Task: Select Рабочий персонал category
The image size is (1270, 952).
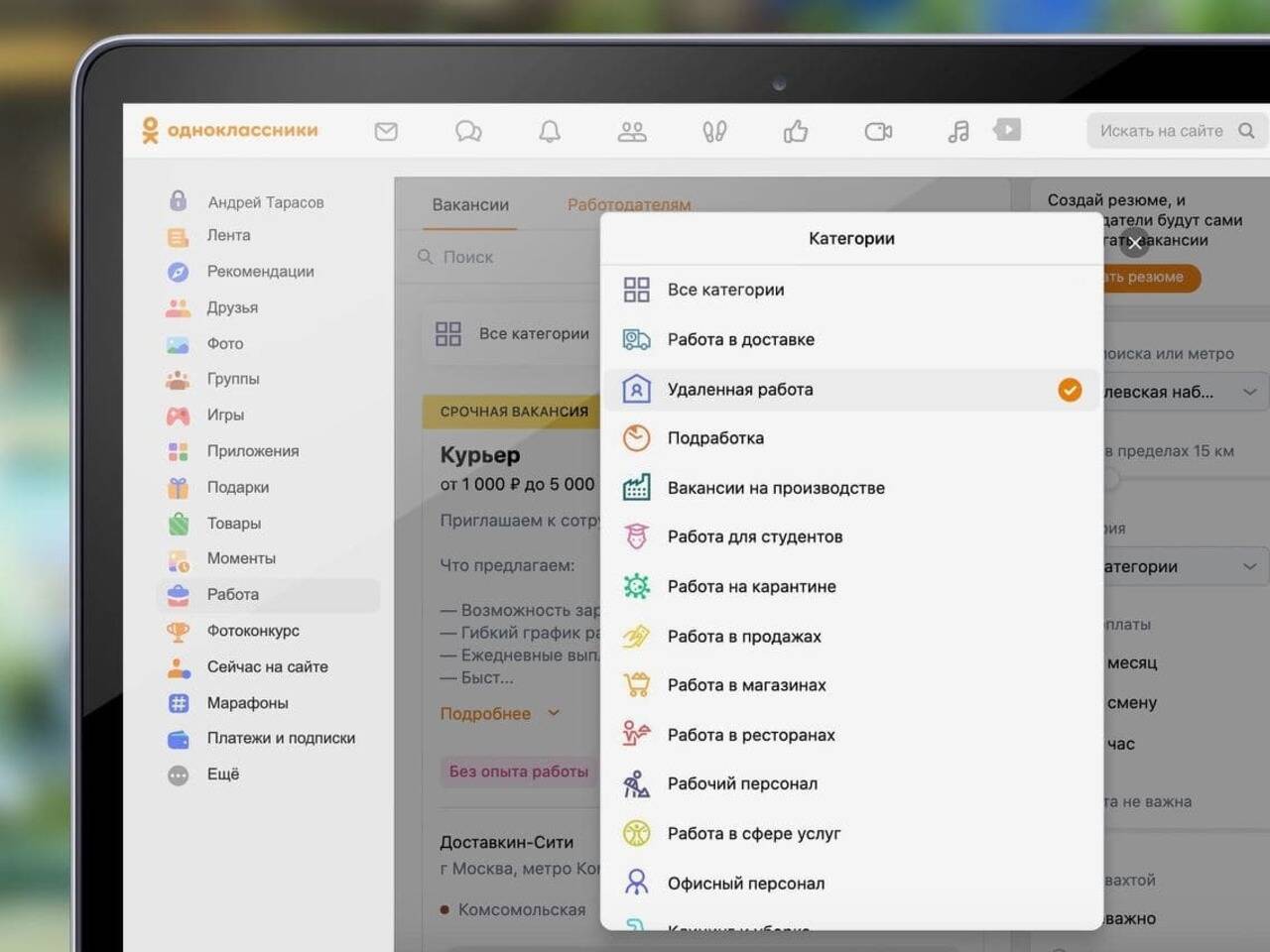Action: click(851, 783)
